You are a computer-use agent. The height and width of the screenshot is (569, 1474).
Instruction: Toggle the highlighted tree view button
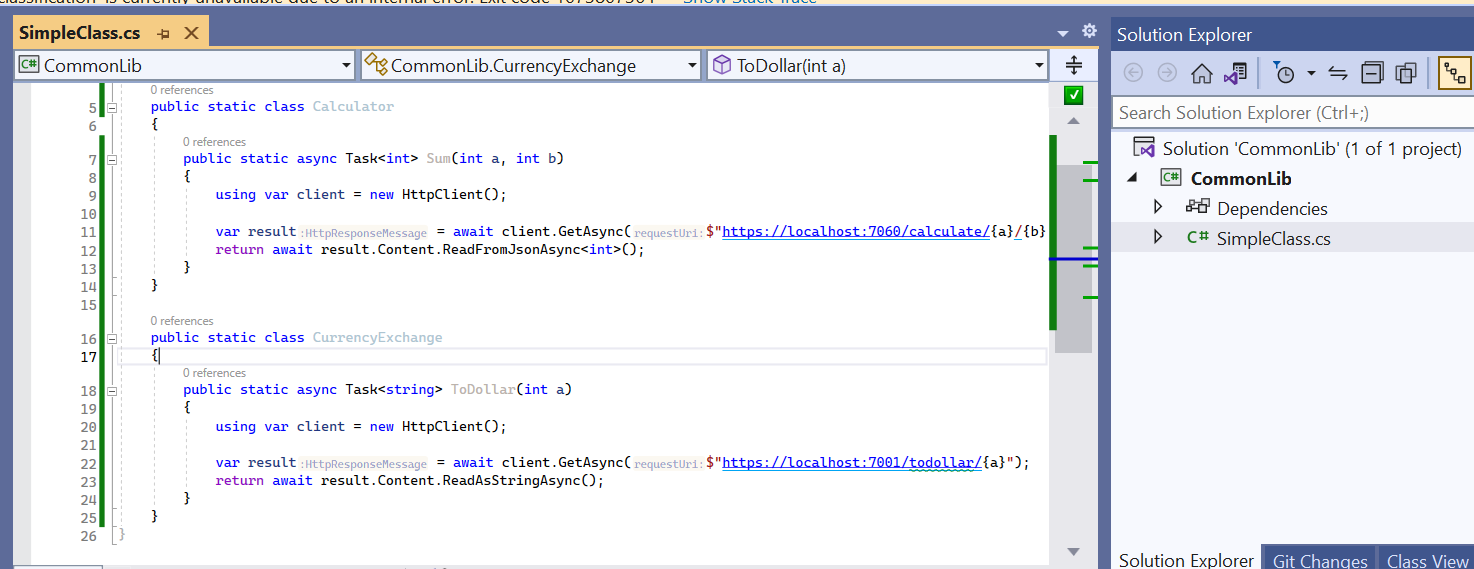point(1454,73)
